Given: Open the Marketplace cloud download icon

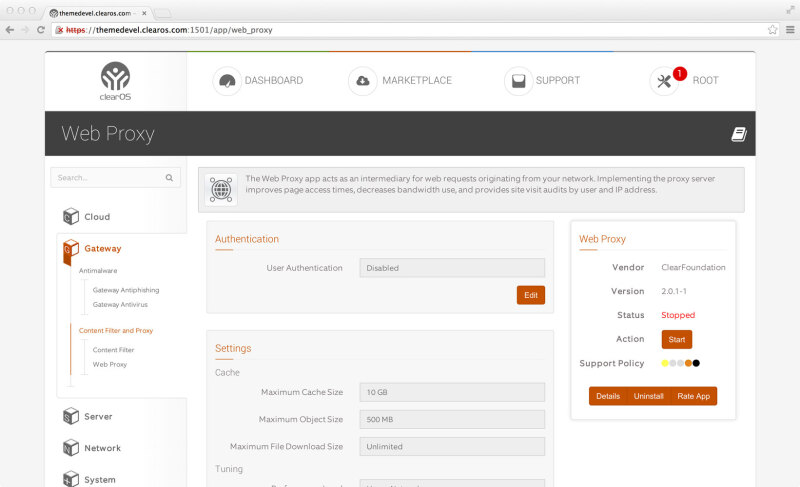Looking at the screenshot, I should 363,81.
